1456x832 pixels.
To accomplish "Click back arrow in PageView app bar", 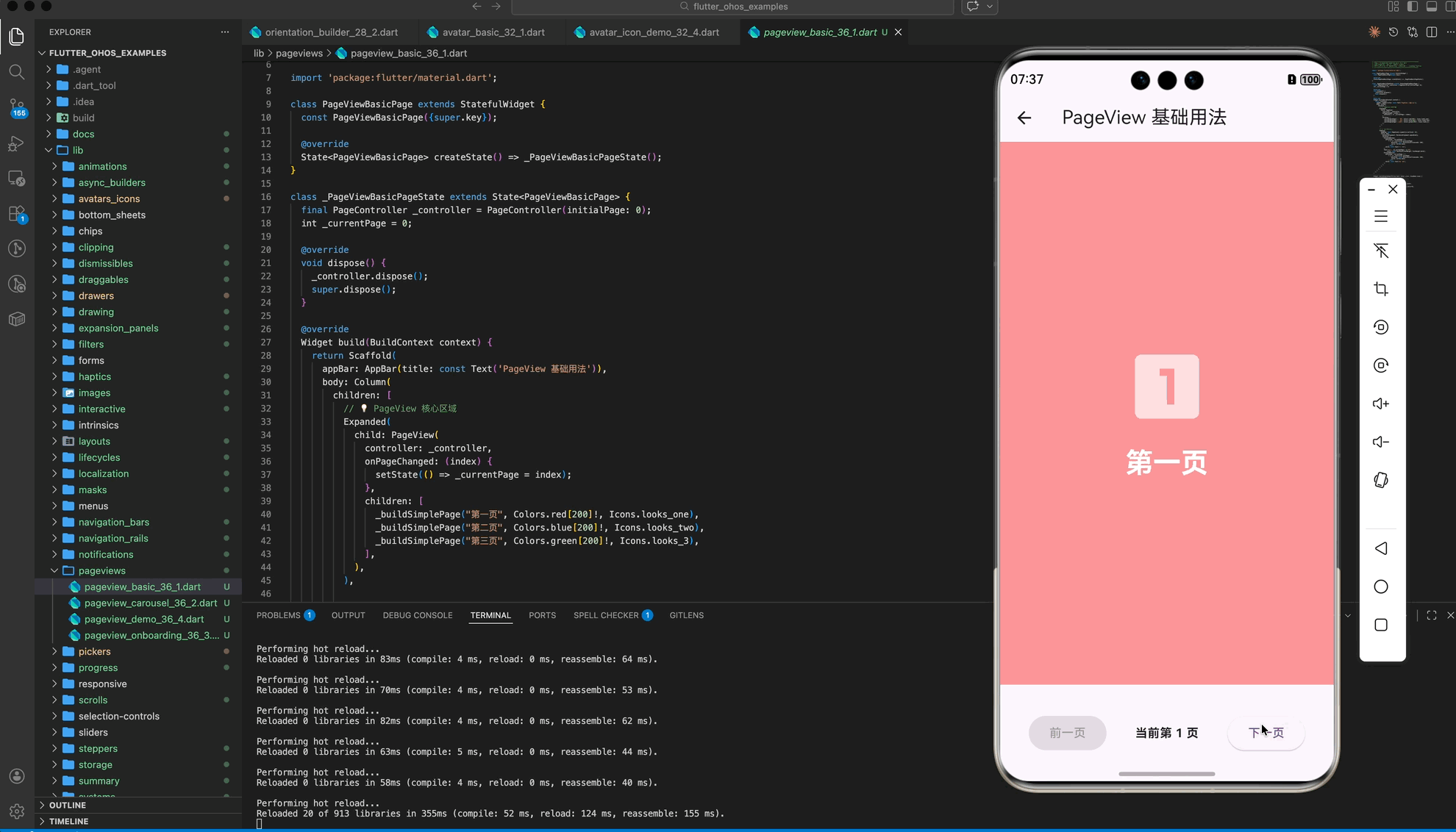I will (1024, 118).
